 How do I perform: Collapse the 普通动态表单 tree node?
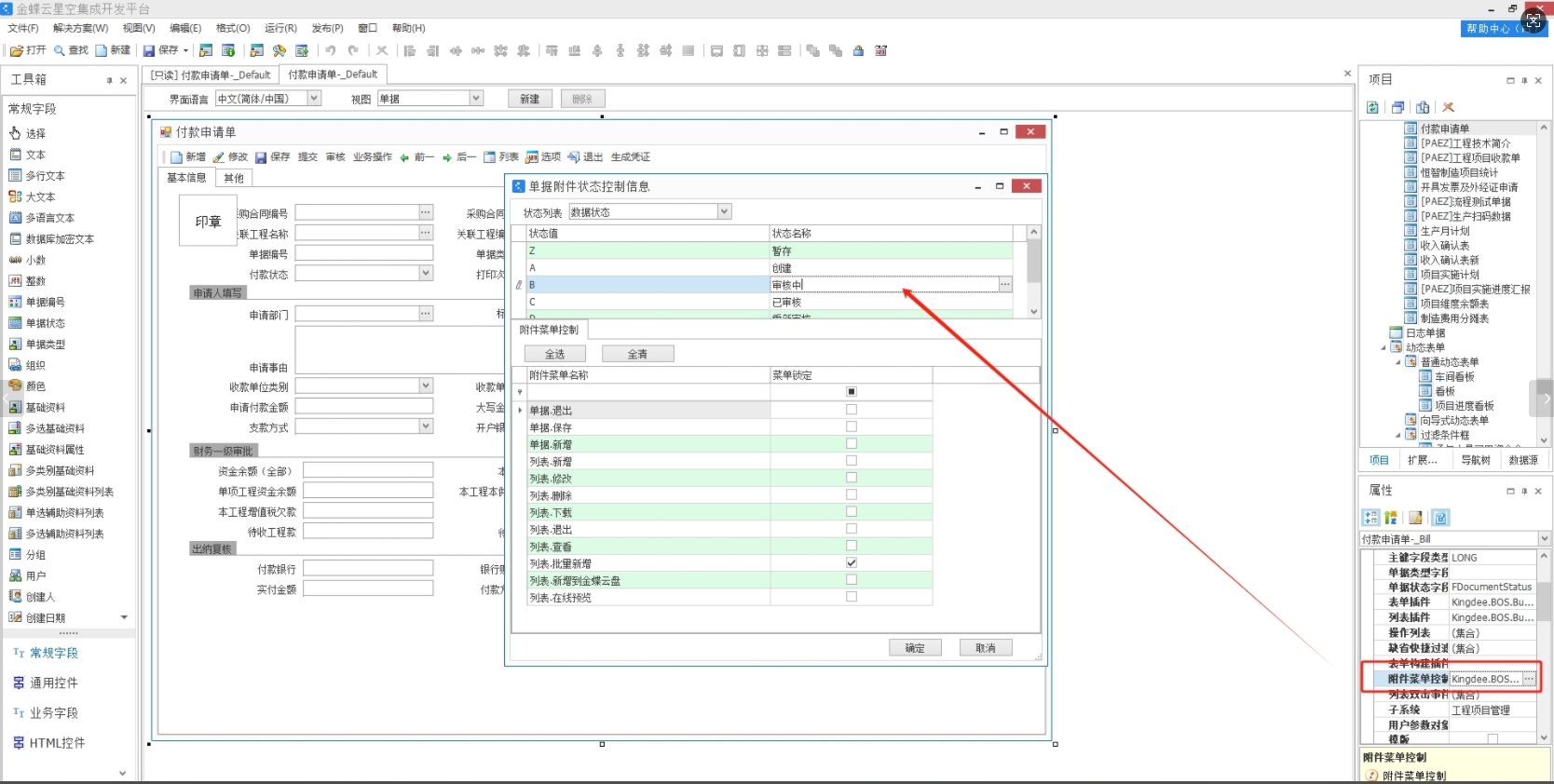click(x=1398, y=362)
